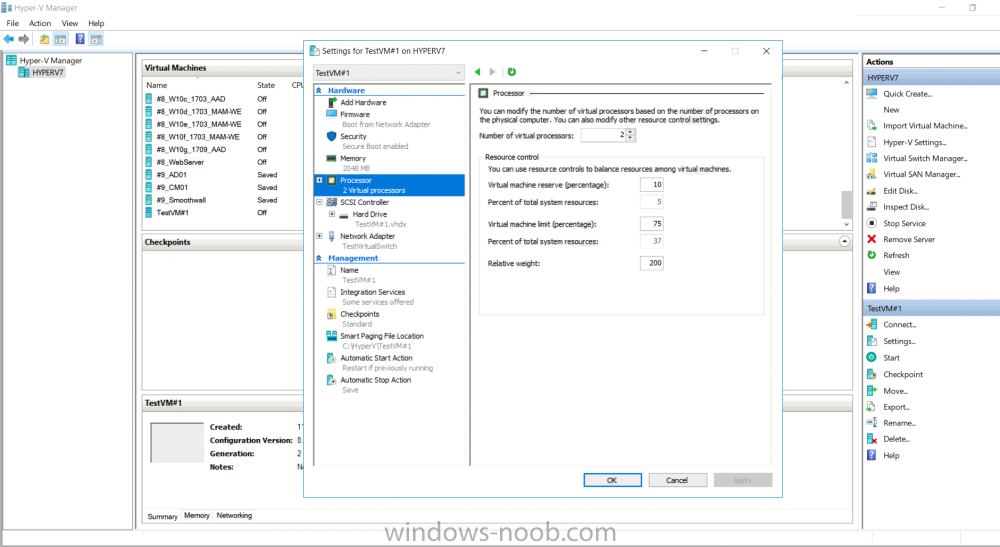The width and height of the screenshot is (1000, 547).
Task: Collapse the Management section header
Action: tap(319, 258)
